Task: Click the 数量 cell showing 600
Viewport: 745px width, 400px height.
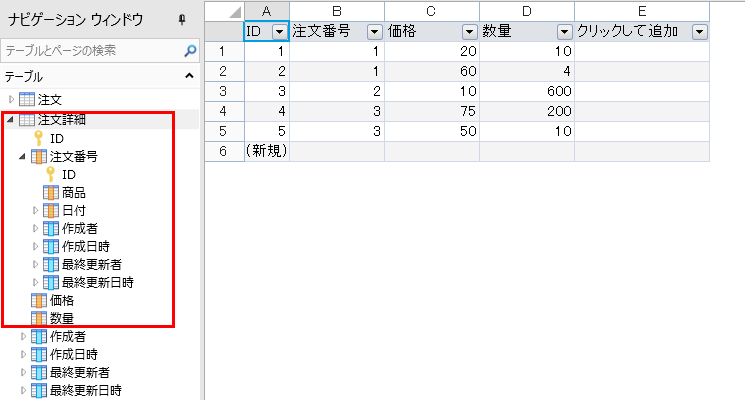Action: pos(527,91)
